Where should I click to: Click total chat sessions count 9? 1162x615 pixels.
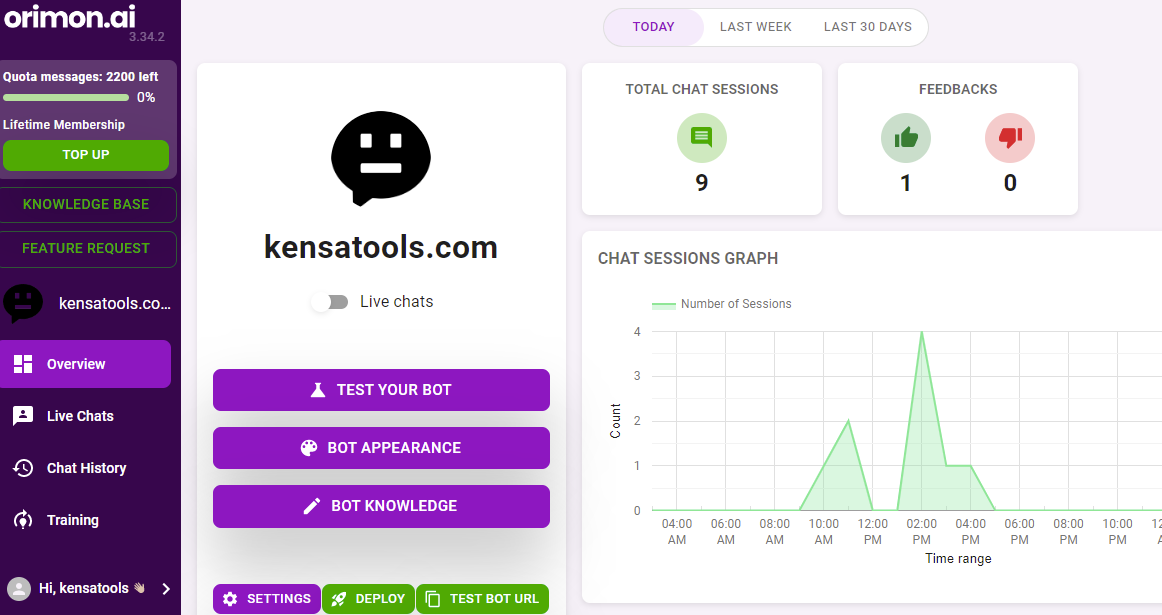point(702,183)
